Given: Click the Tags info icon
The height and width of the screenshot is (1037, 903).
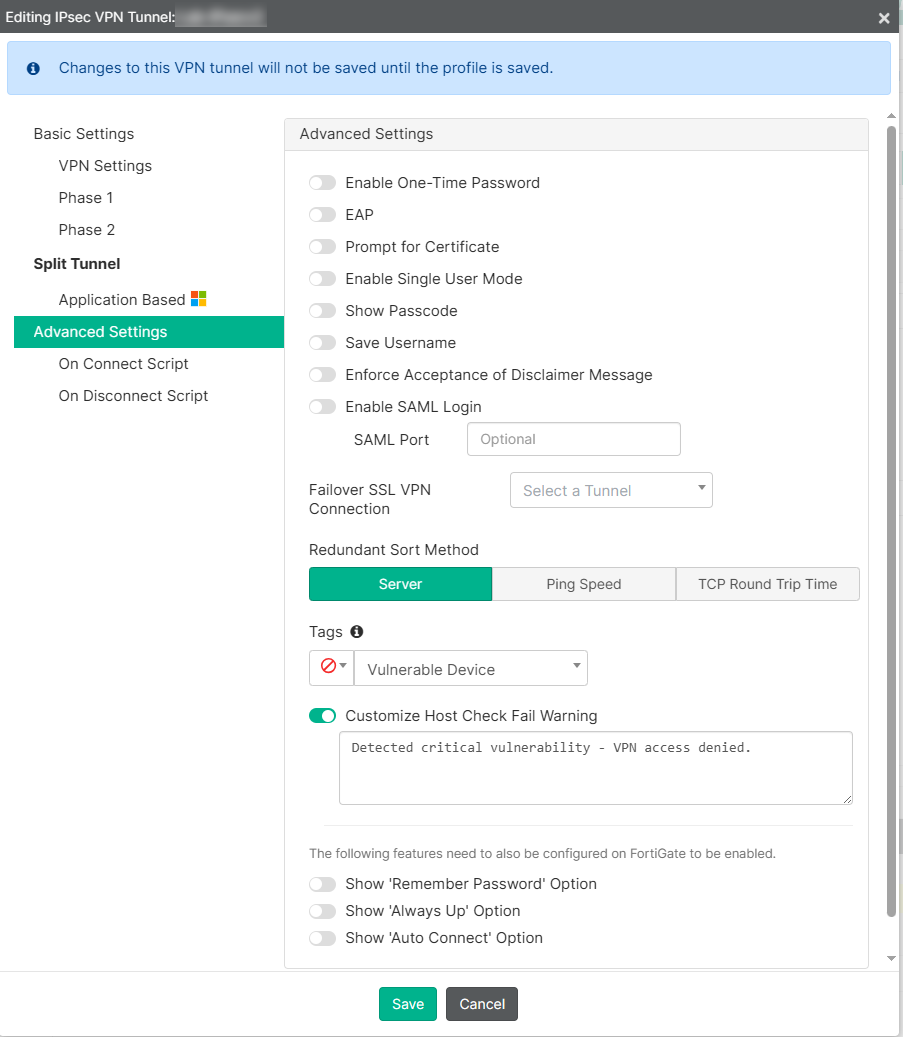Looking at the screenshot, I should tap(357, 632).
